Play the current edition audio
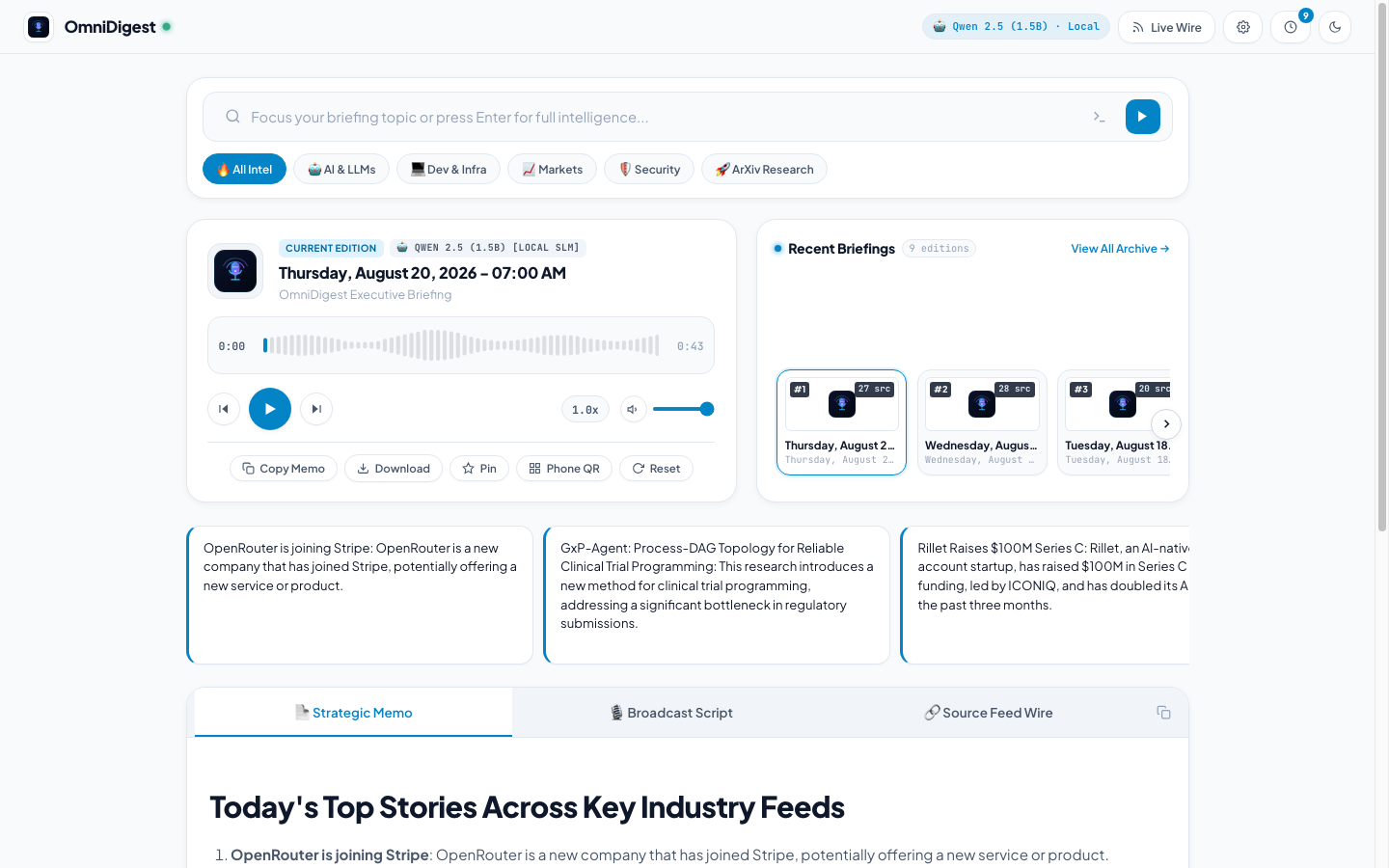The width and height of the screenshot is (1389, 868). 270,409
